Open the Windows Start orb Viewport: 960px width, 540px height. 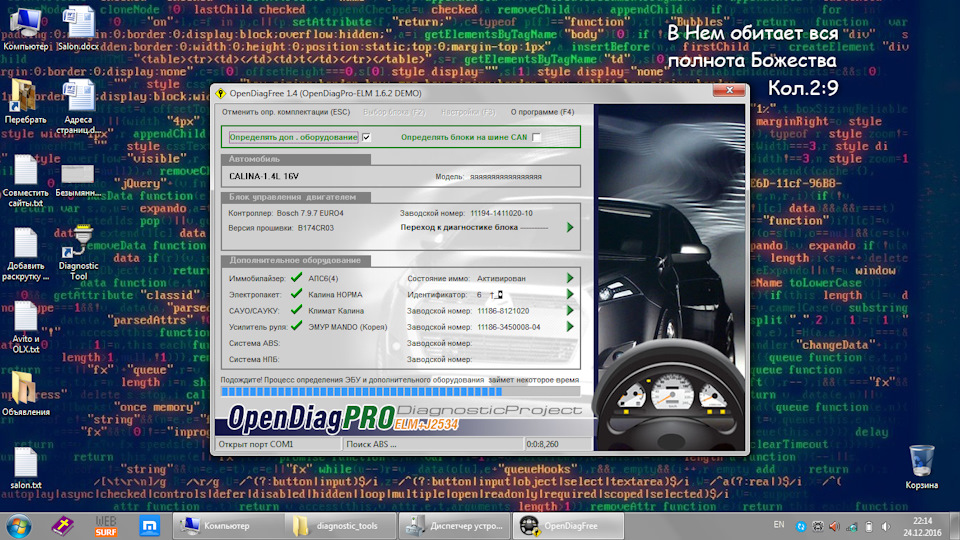click(18, 526)
